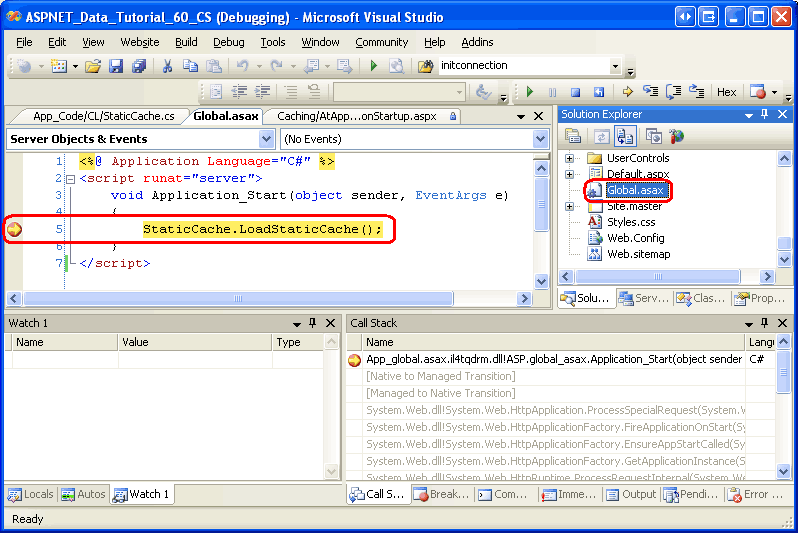The image size is (798, 533).
Task: Expand the UserControls folder node
Action: pyautogui.click(x=570, y=158)
